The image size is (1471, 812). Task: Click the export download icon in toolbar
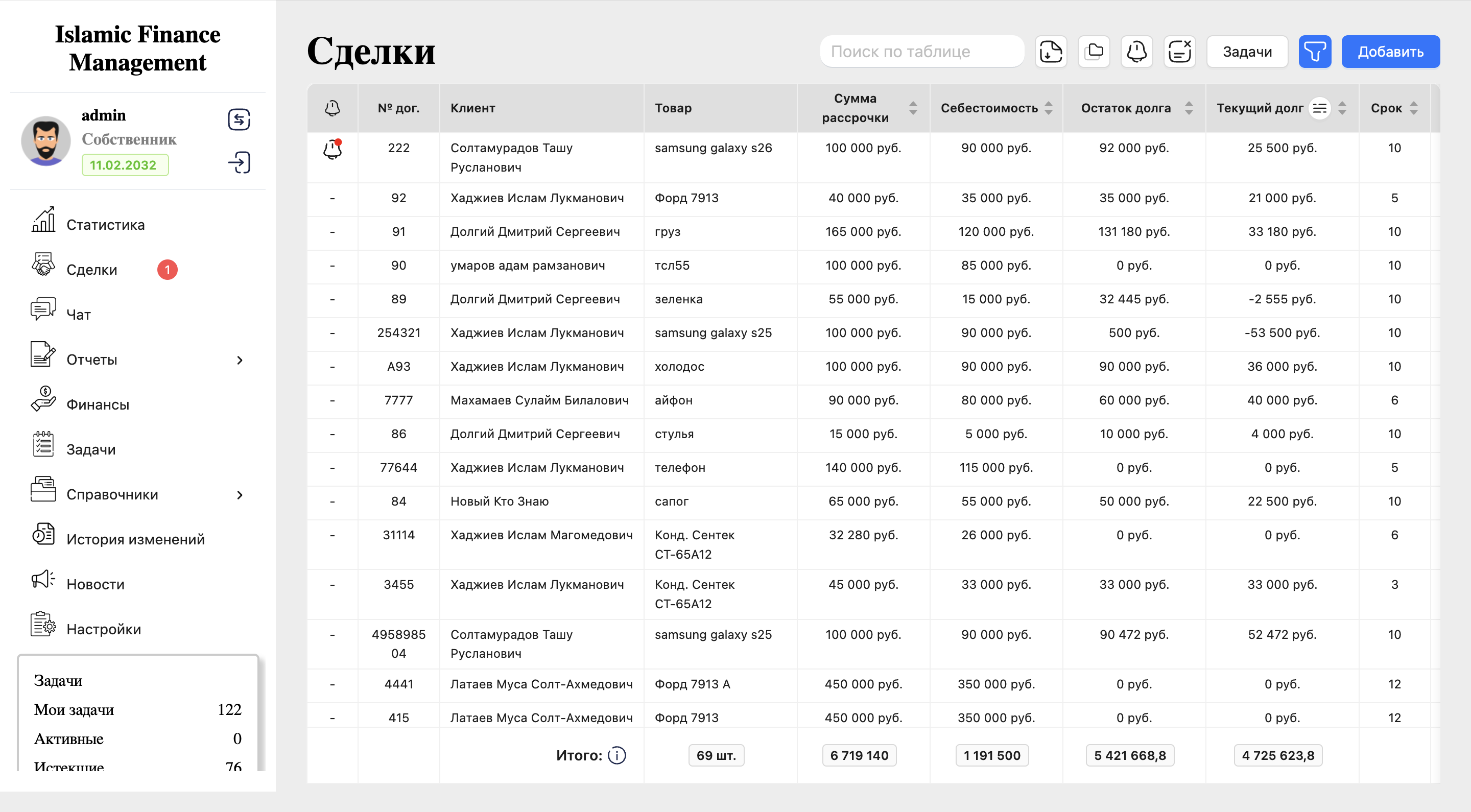tap(1050, 52)
